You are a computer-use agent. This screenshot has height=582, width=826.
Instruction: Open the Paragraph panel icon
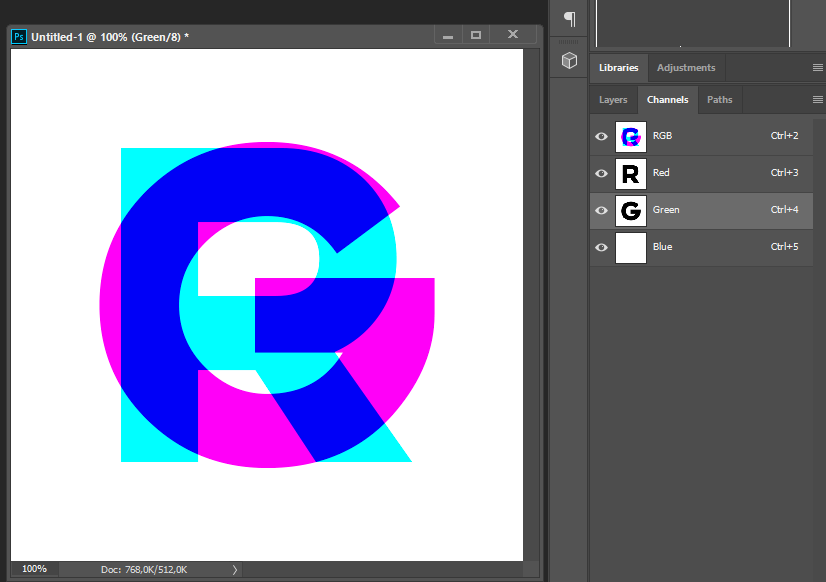(569, 18)
